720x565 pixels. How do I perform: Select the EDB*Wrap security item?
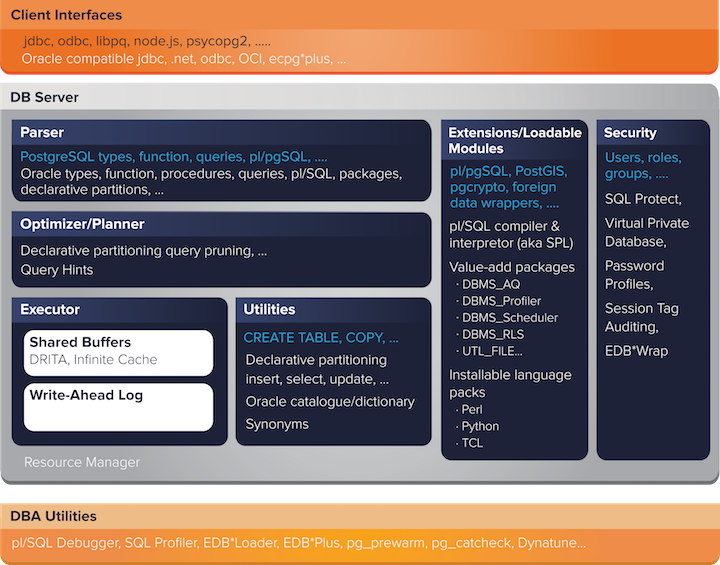(x=636, y=351)
